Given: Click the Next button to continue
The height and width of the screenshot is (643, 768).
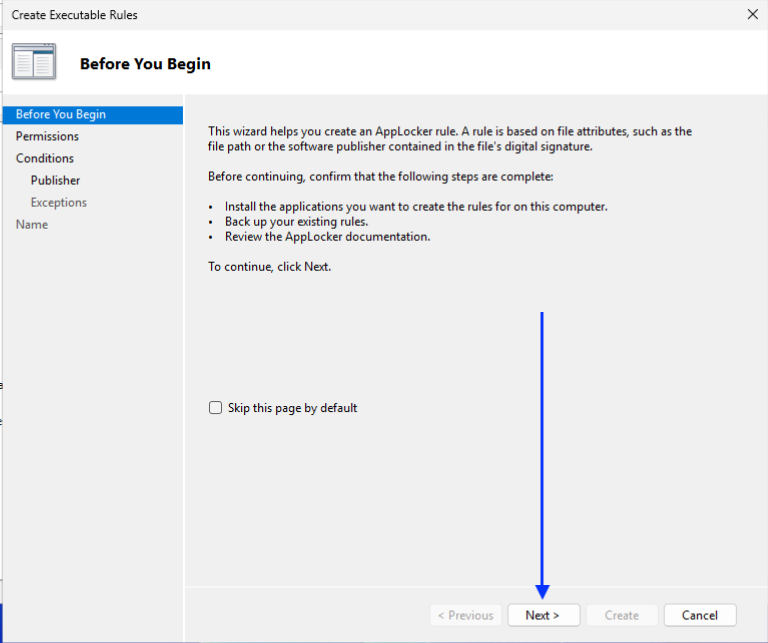Looking at the screenshot, I should point(544,615).
